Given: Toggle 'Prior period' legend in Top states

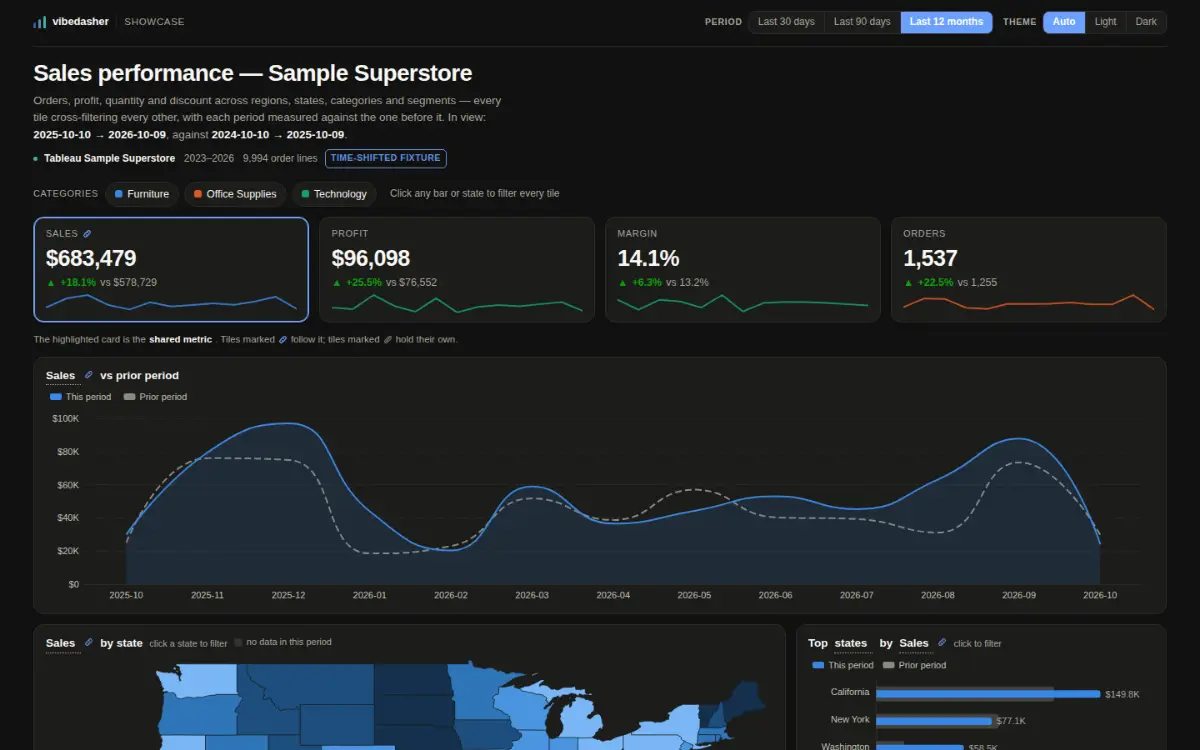Looking at the screenshot, I should [x=914, y=665].
